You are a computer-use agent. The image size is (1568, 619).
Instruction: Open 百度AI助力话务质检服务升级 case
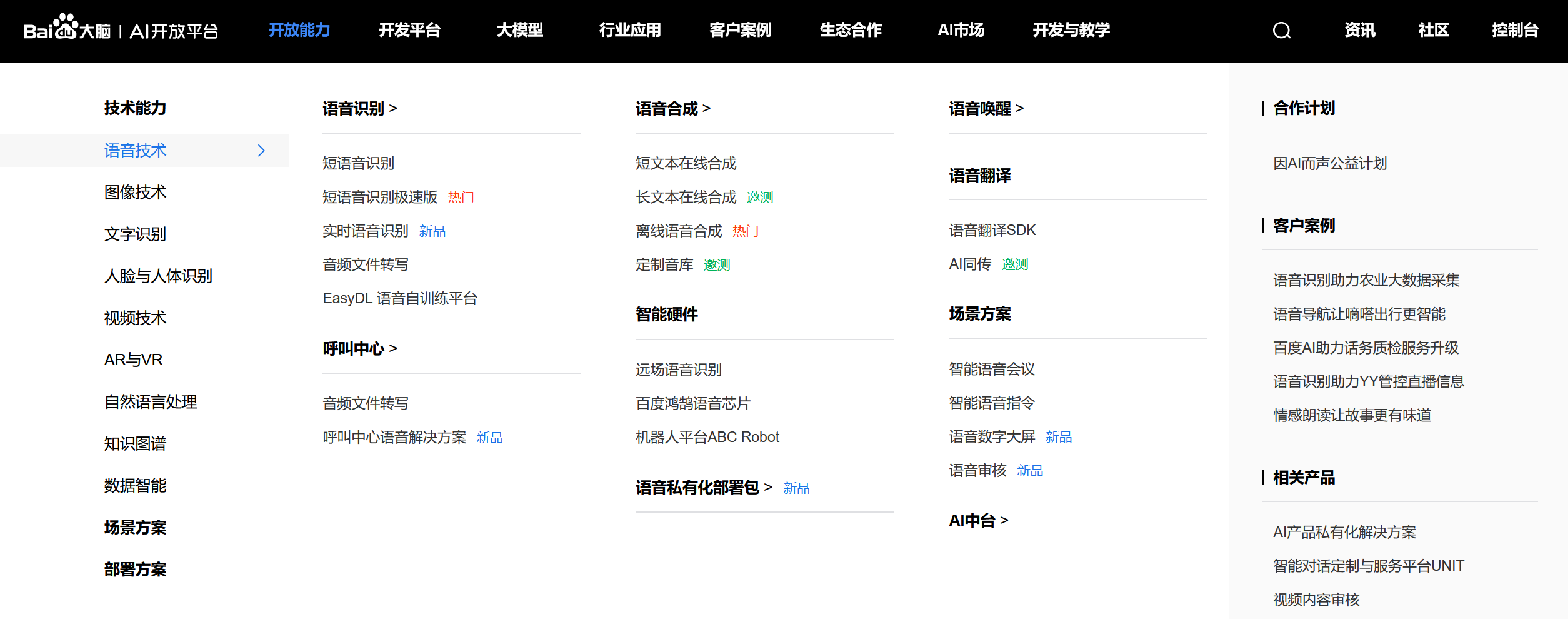coord(1366,348)
